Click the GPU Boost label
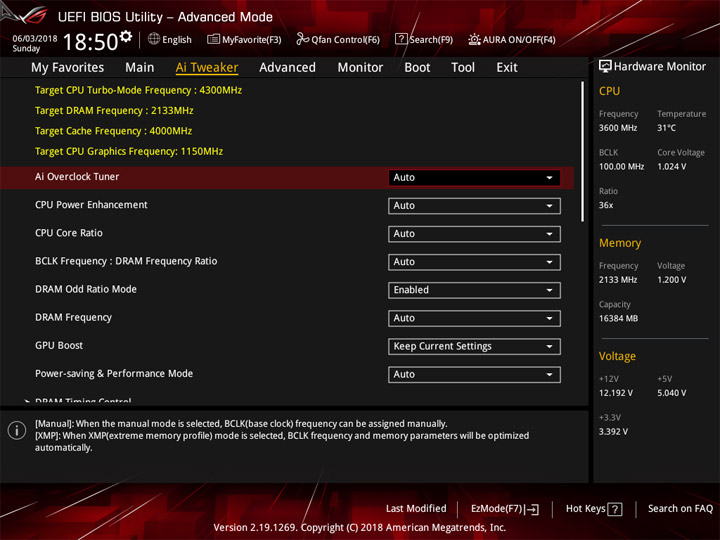This screenshot has height=540, width=720. 59,345
